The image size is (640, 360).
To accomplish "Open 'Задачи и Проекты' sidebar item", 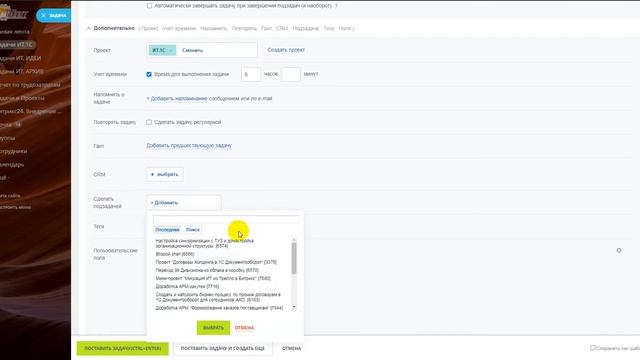I will click(x=22, y=98).
